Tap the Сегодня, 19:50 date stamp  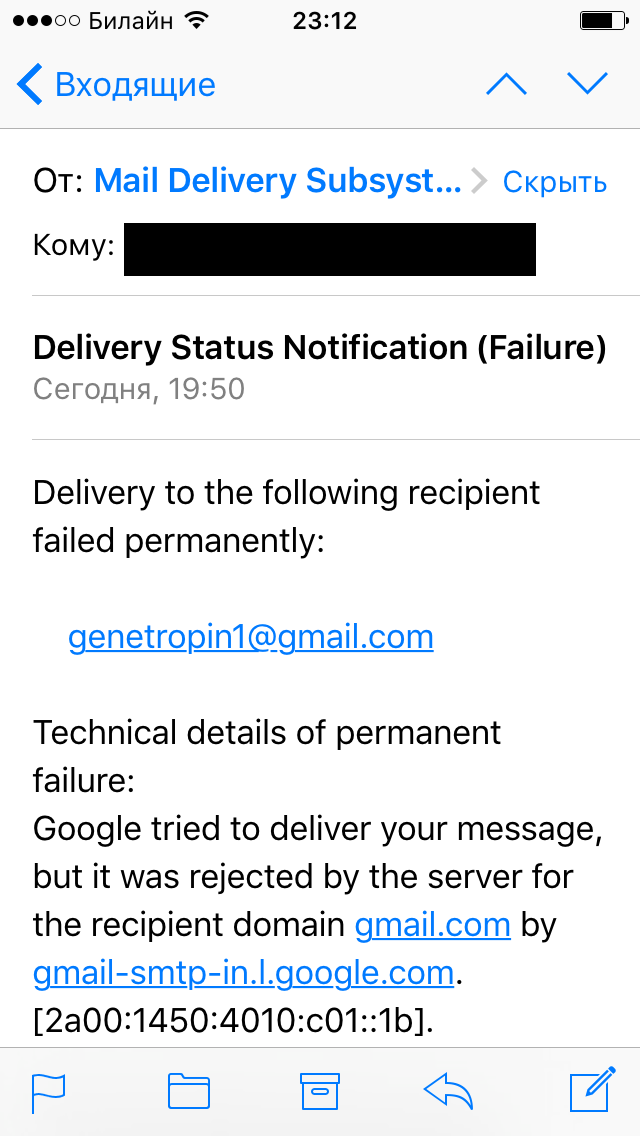click(139, 389)
